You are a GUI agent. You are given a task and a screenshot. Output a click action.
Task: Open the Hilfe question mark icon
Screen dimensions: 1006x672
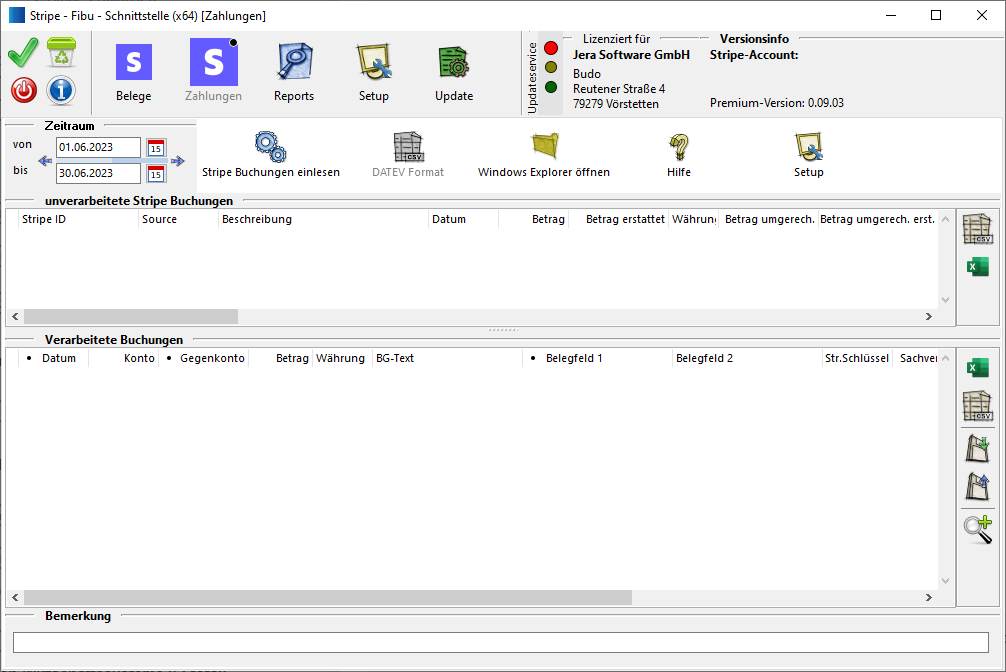coord(679,155)
